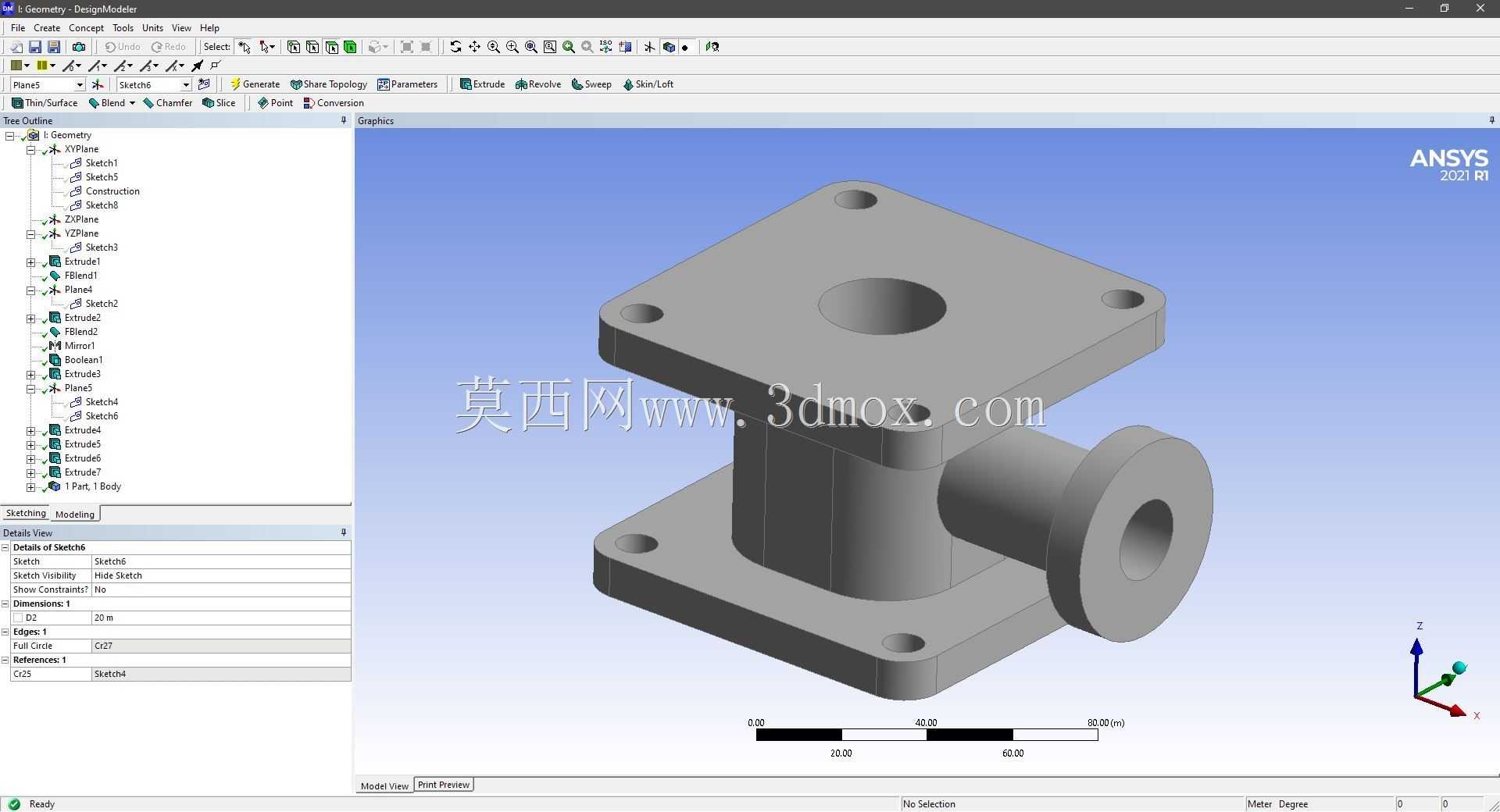Viewport: 1500px width, 812px height.
Task: Select the Mirror1 tree item
Action: (x=80, y=346)
